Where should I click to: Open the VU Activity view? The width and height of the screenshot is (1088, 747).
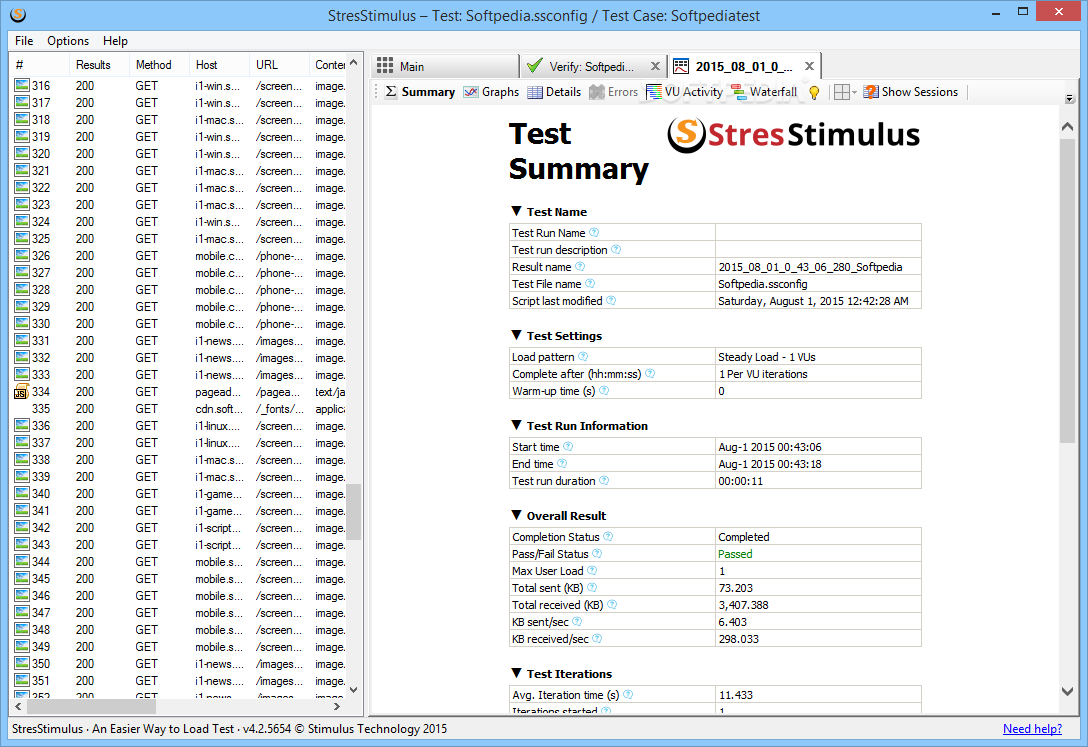click(x=685, y=92)
